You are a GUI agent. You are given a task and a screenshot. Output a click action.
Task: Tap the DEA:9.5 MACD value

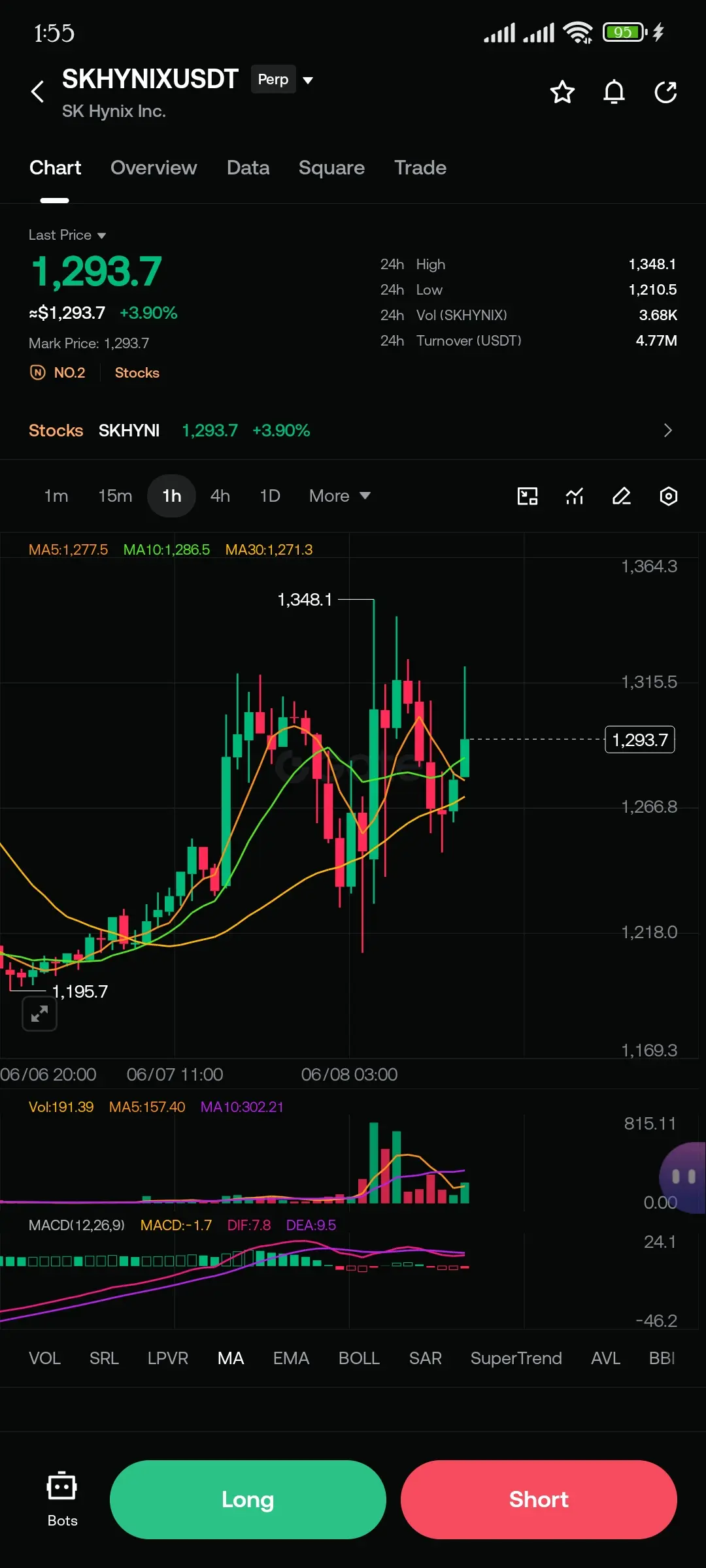click(x=311, y=1225)
